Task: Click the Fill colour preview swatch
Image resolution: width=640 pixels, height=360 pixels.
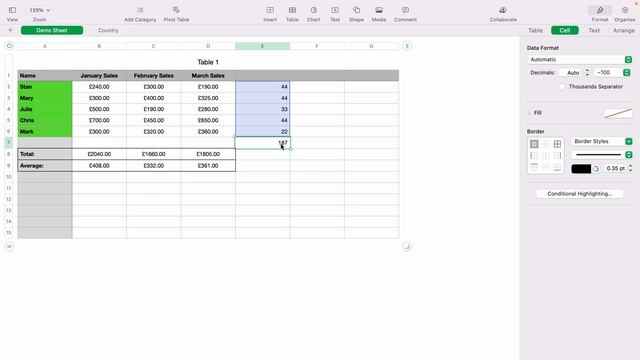Action: point(618,113)
